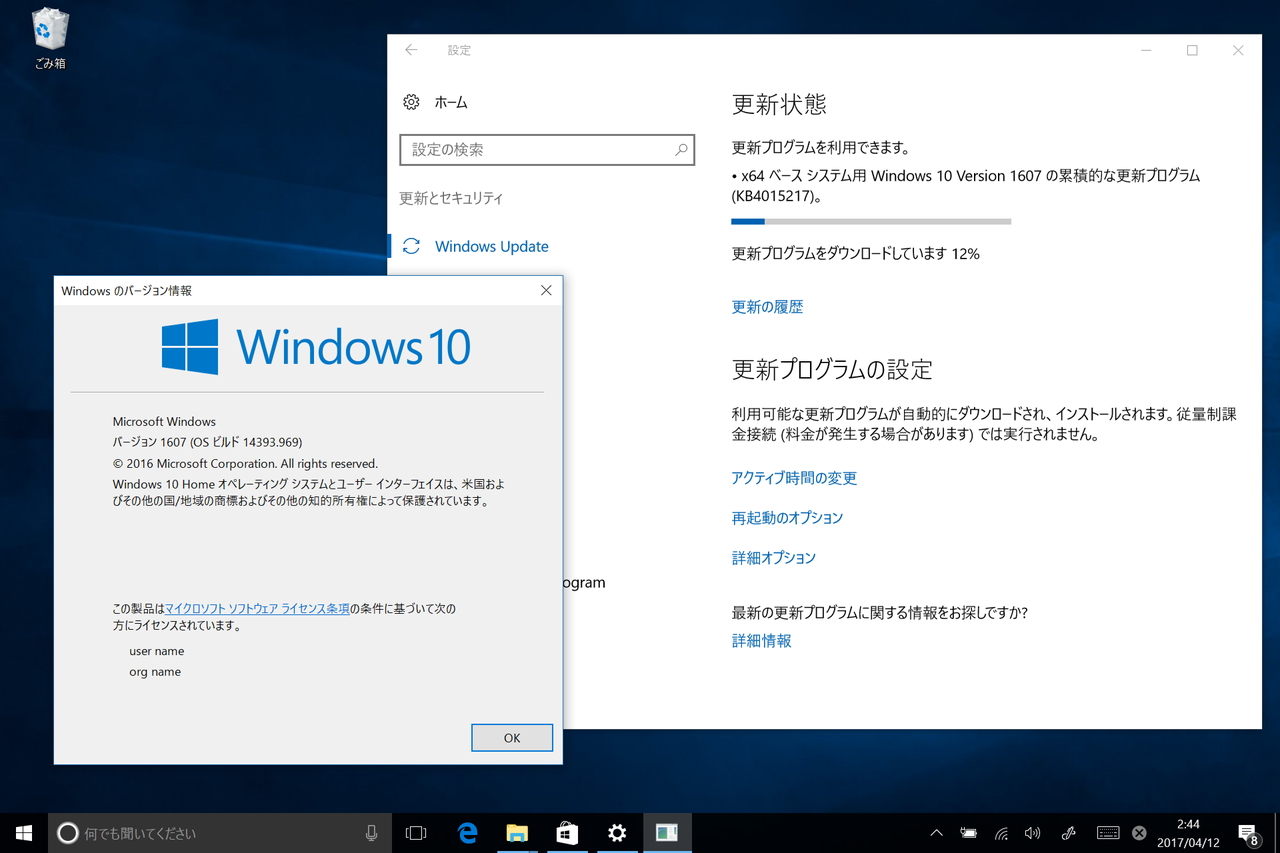
Task: Open Task View from the taskbar
Action: 416,832
